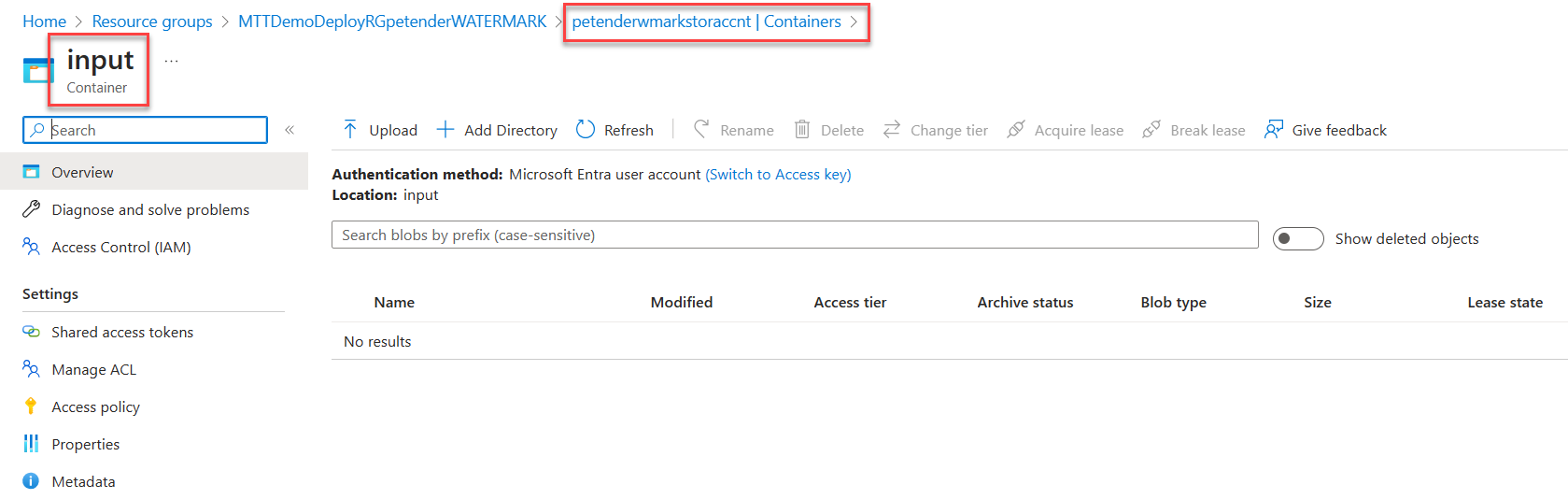1568x499 pixels.
Task: Sort by Lease state column header
Action: [1505, 302]
